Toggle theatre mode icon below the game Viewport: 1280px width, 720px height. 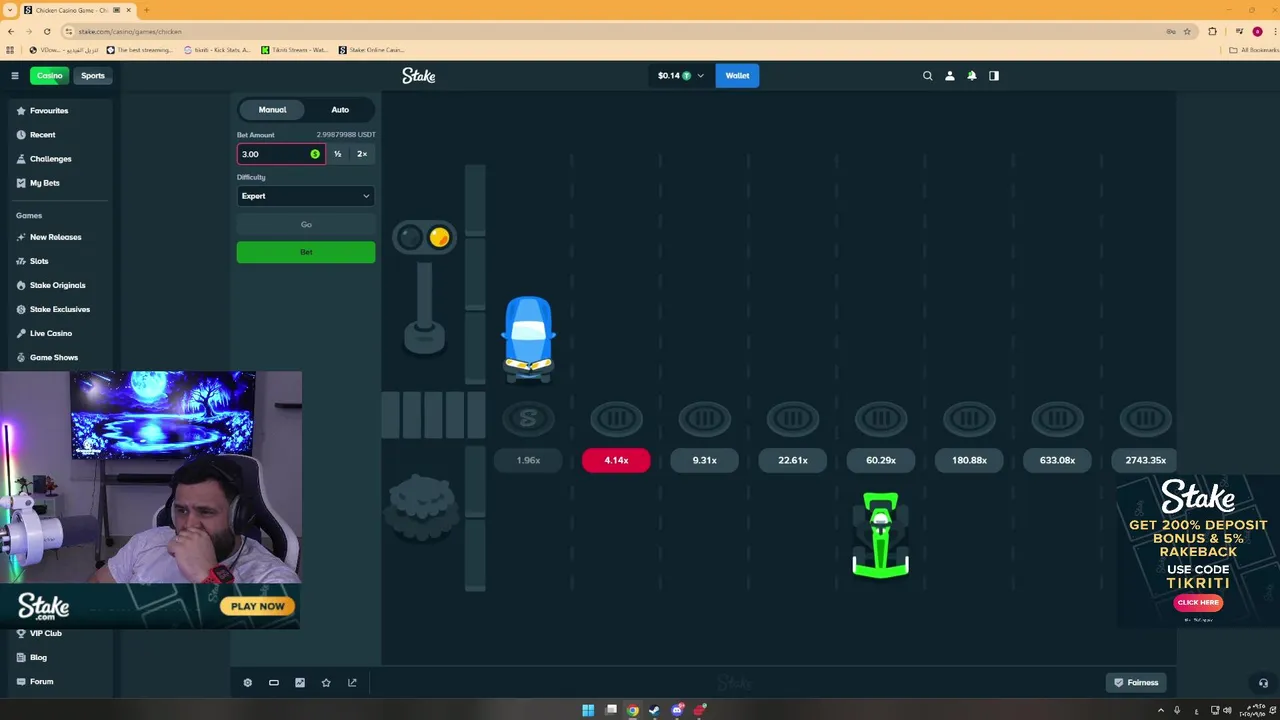pyautogui.click(x=274, y=683)
